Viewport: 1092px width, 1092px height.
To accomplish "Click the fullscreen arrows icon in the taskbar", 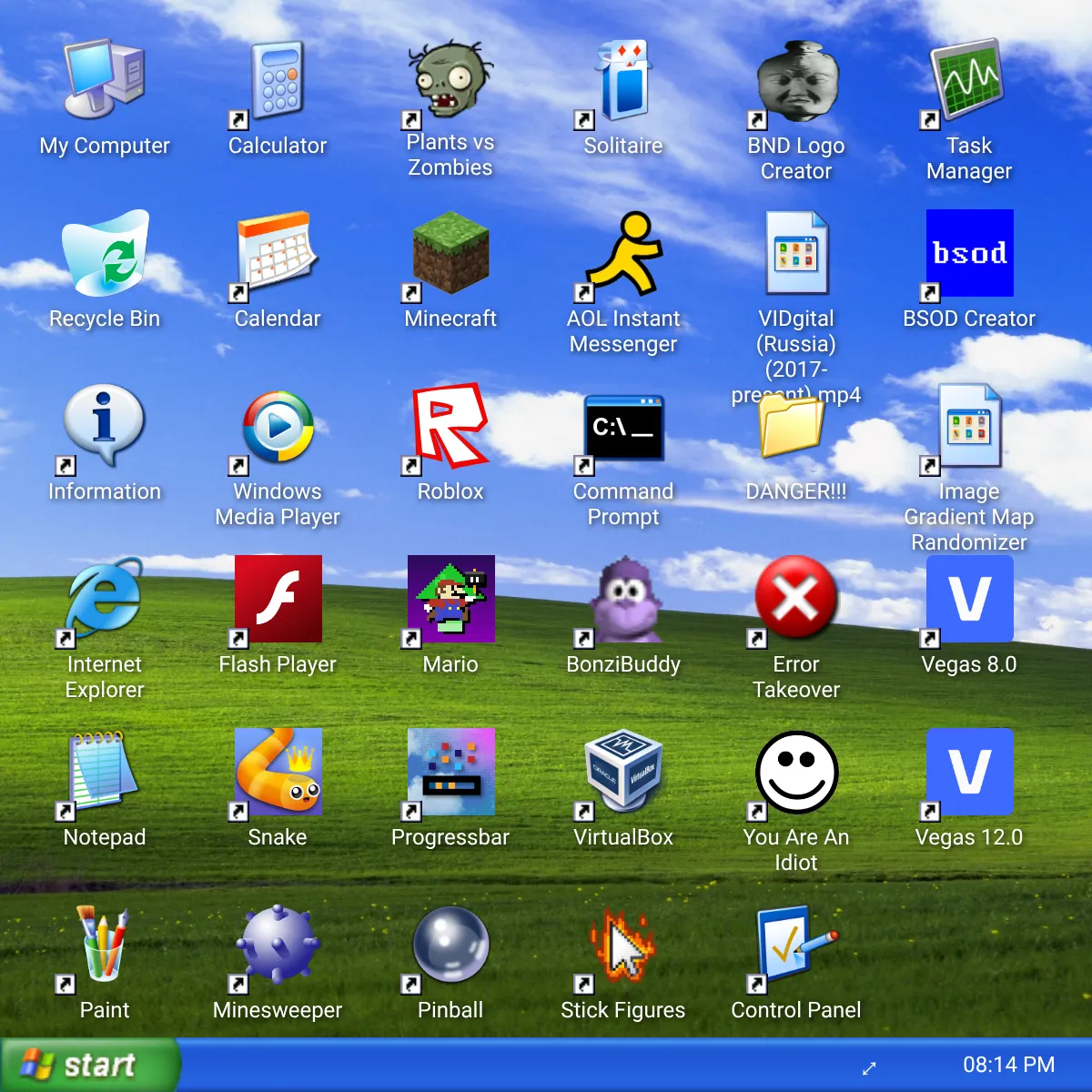I will (869, 1068).
